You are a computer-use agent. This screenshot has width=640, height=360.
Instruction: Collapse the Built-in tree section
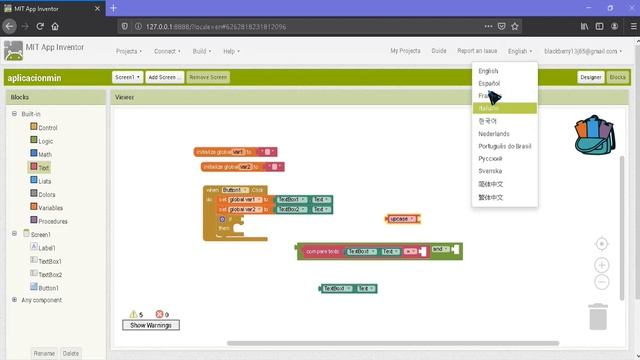coord(14,113)
